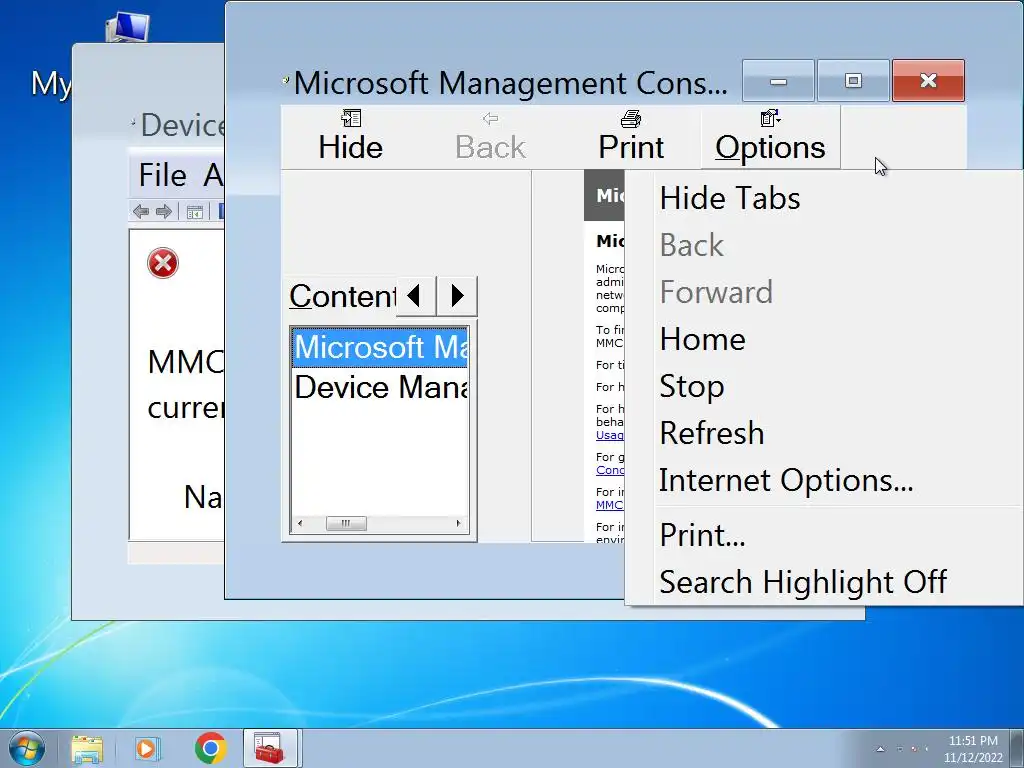The height and width of the screenshot is (768, 1024).
Task: Open the File menu in Device Manager window
Action: [163, 175]
